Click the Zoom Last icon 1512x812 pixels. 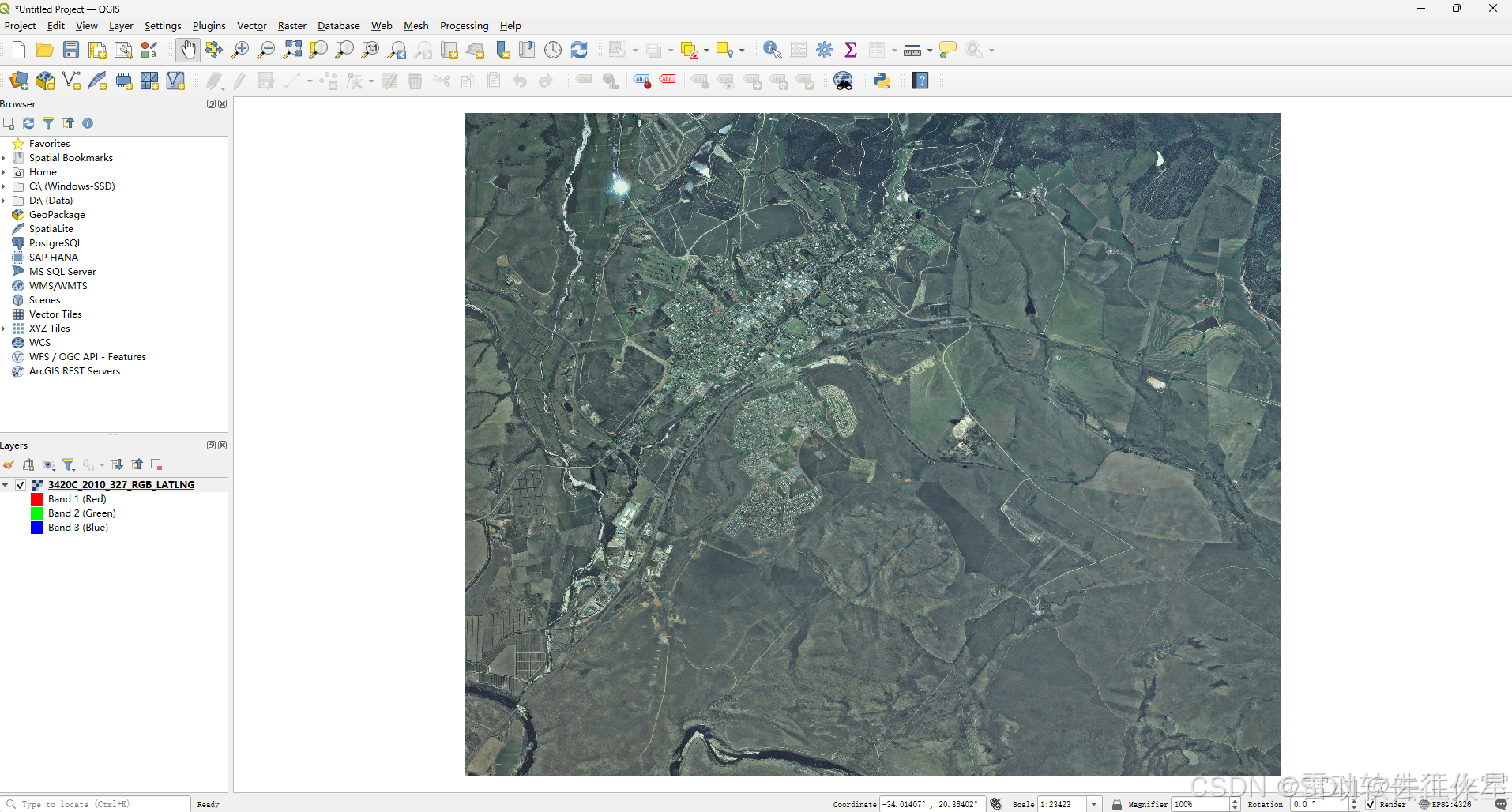[397, 51]
